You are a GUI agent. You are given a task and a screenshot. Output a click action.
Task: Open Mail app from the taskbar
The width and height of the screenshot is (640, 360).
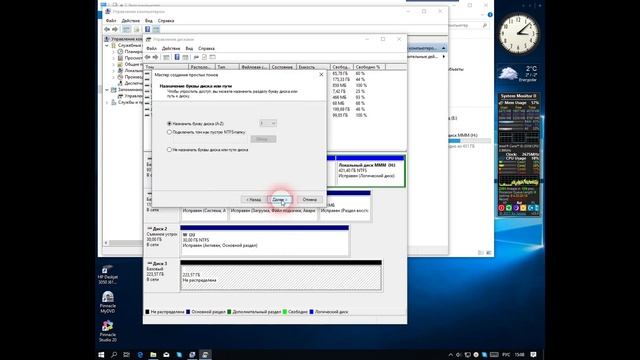click(166, 355)
